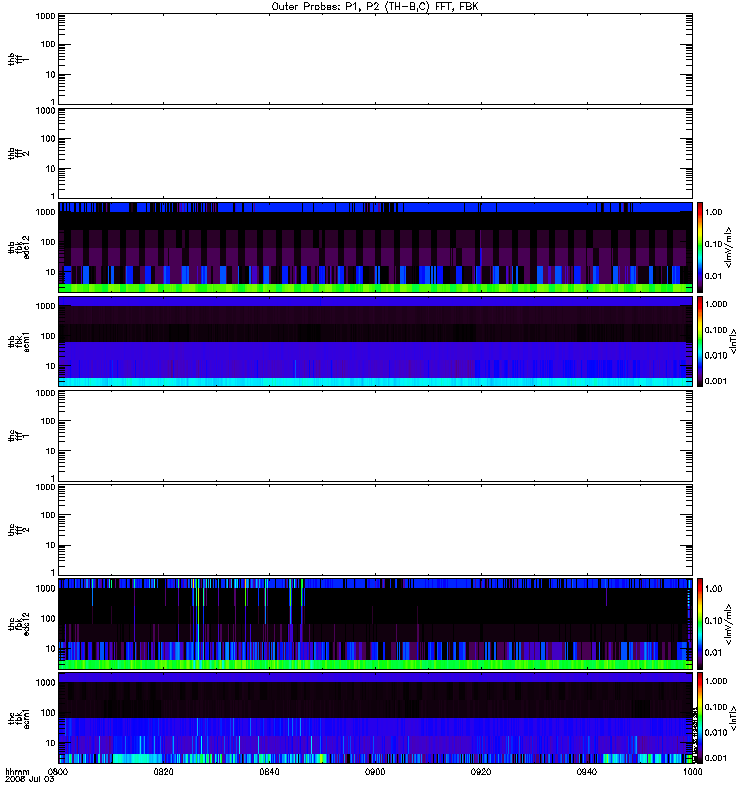Click the 'thc fbk scm1' y-axis label

coord(18,718)
